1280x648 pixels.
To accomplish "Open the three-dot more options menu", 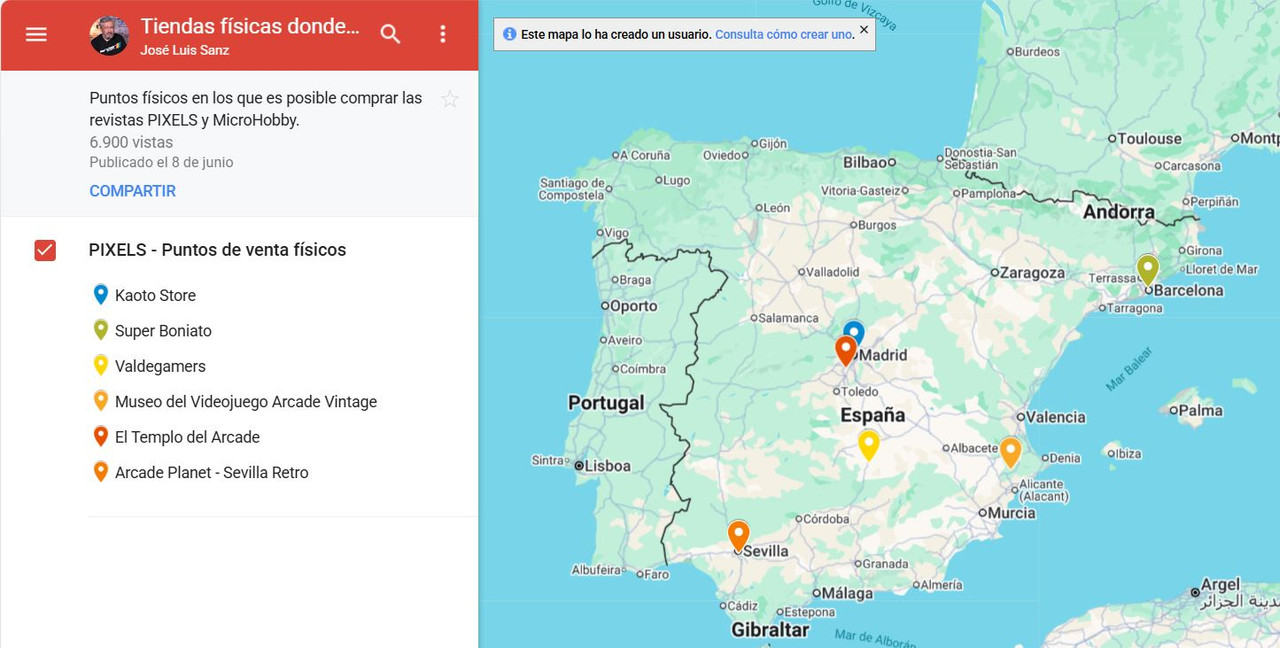I will pyautogui.click(x=443, y=34).
